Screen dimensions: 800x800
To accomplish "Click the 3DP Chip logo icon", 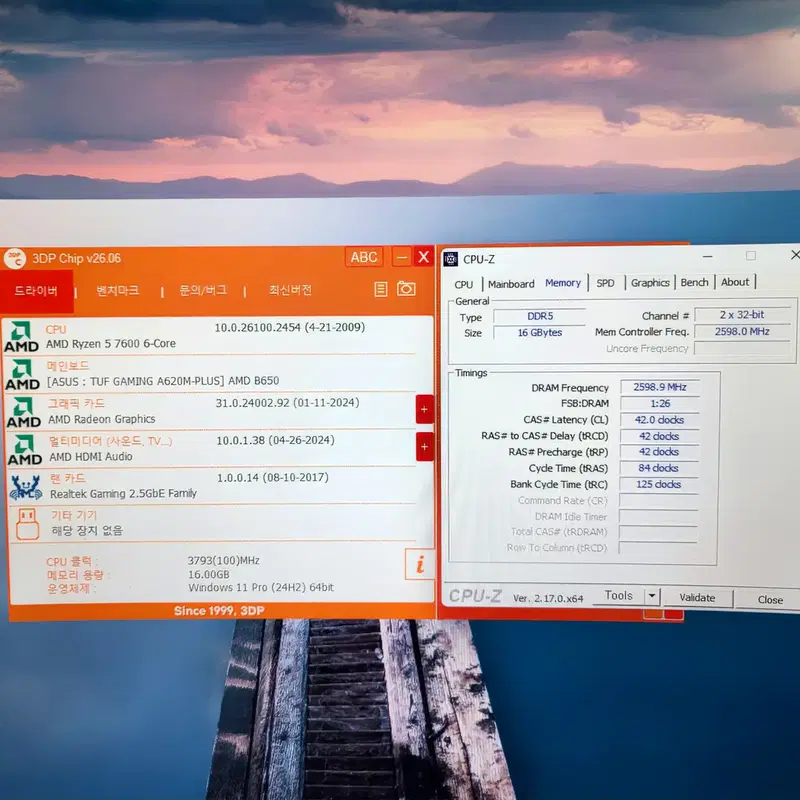I will click(x=15, y=259).
